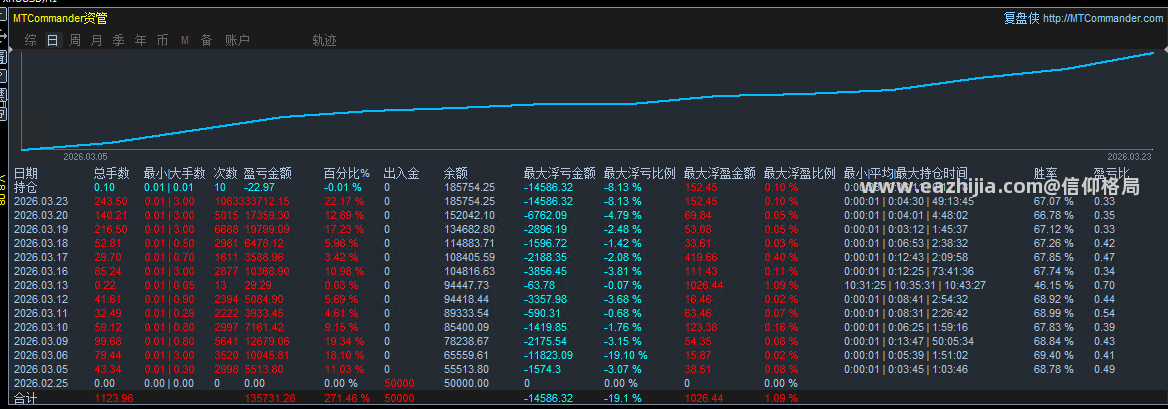Select the 2026.02.25 date row

(x=41, y=382)
